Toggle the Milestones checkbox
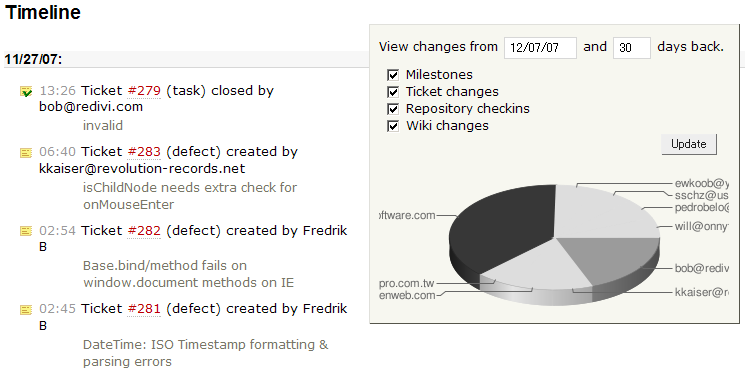Screen dimensions: 745x372 (393, 75)
